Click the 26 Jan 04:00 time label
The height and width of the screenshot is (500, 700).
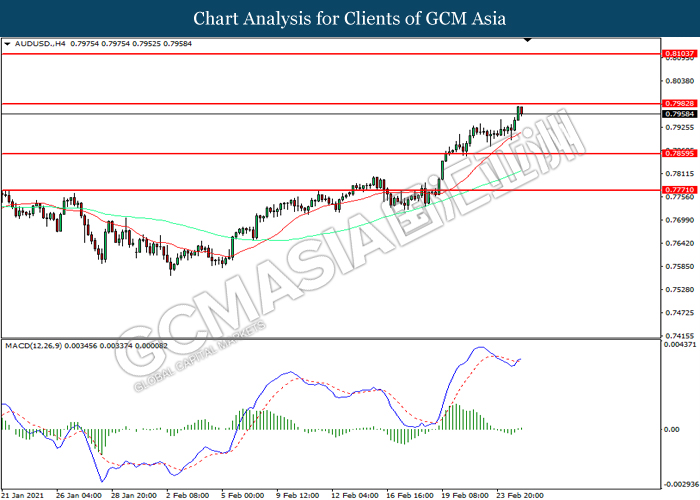[79, 496]
